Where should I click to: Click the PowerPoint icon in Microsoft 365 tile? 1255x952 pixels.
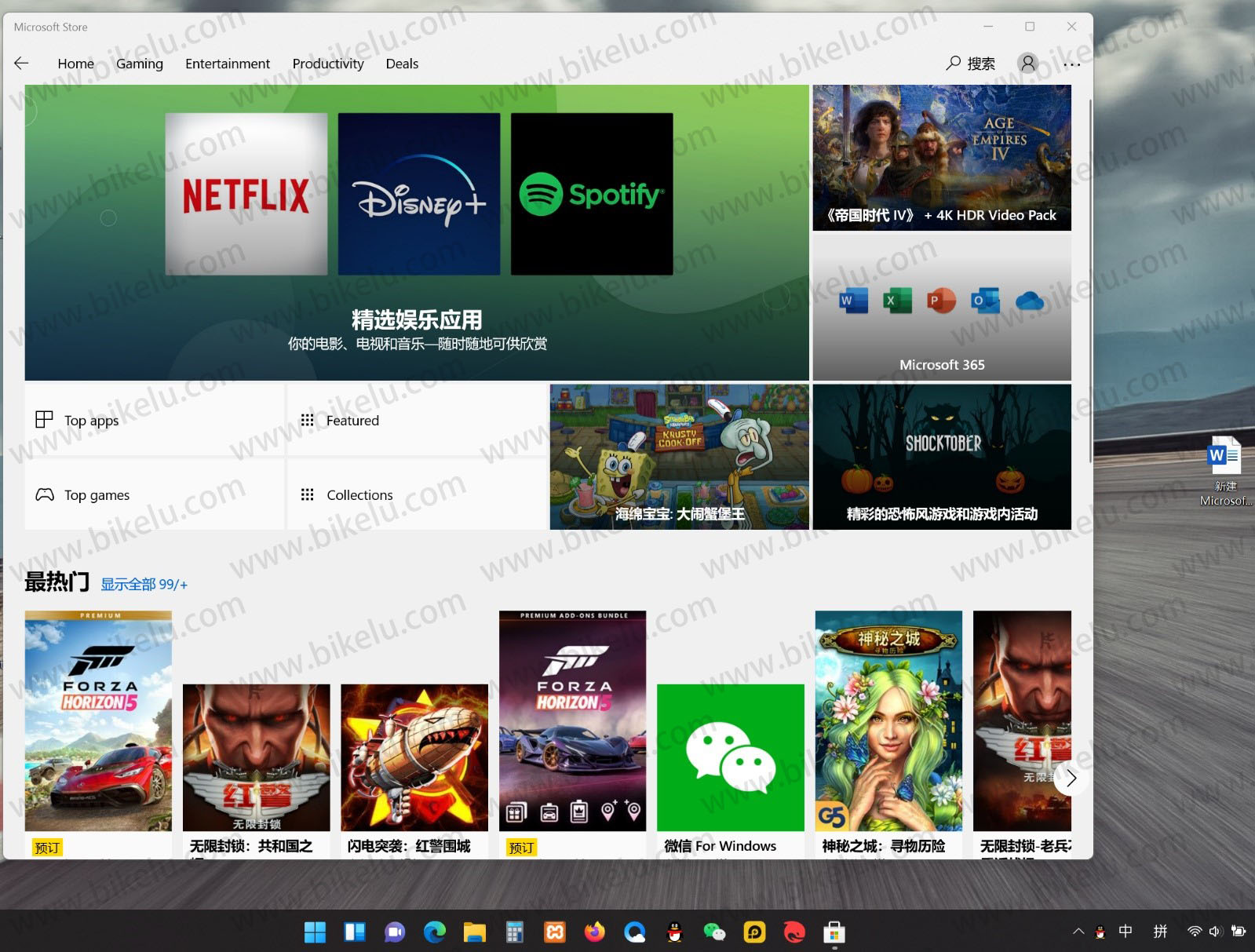941,301
